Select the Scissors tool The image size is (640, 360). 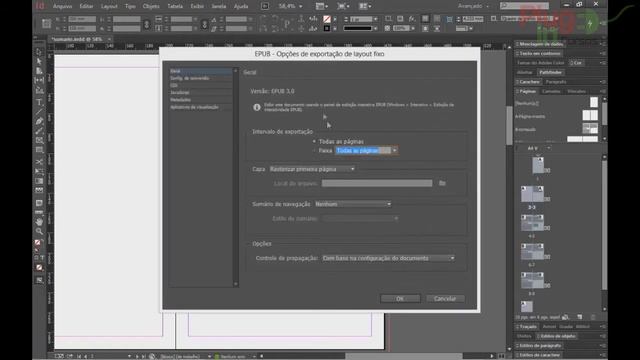point(39,162)
